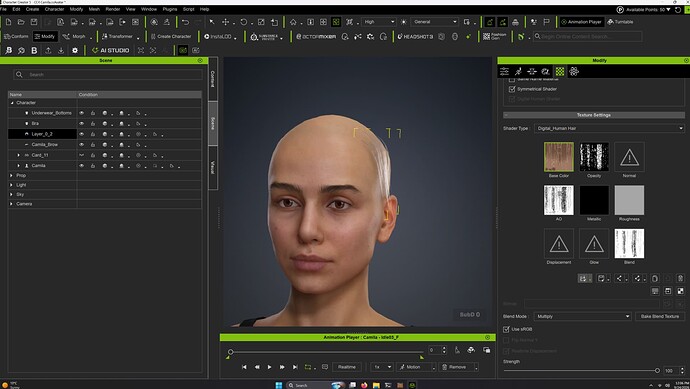Toggle lock icon on Underwear_Bottoms row

pos(93,113)
